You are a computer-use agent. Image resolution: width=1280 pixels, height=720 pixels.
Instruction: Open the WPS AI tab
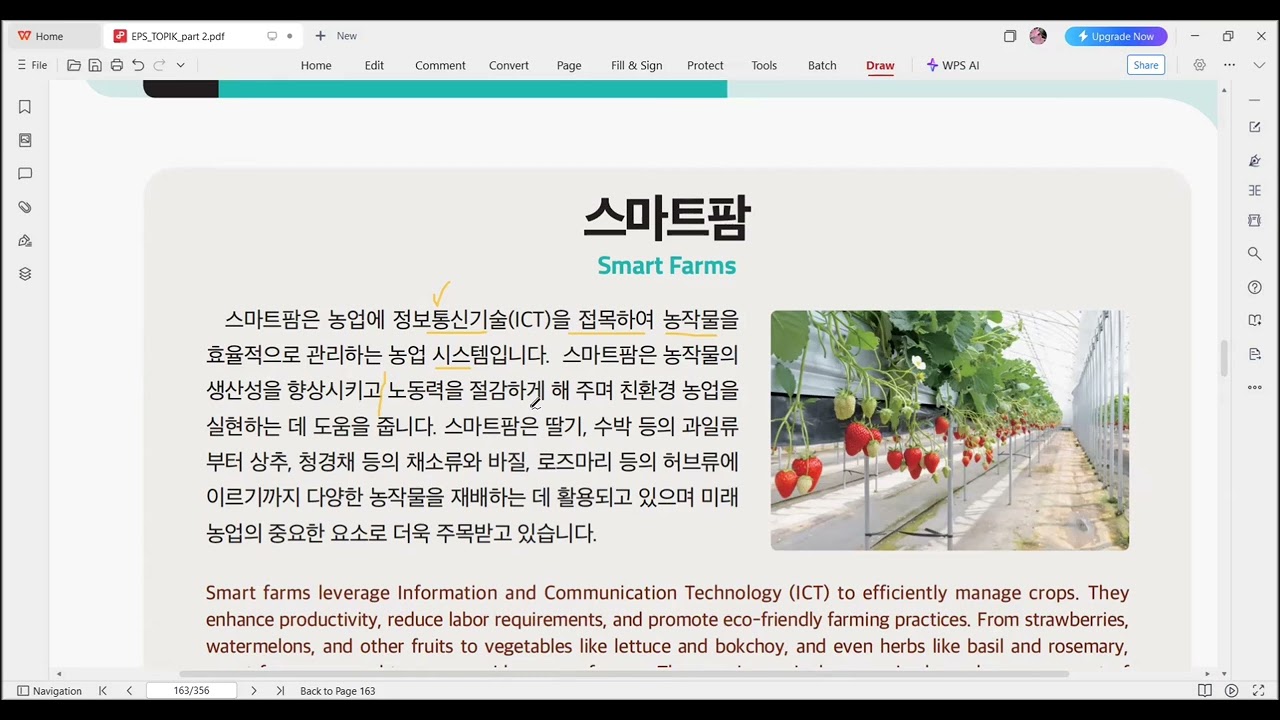[x=953, y=65]
